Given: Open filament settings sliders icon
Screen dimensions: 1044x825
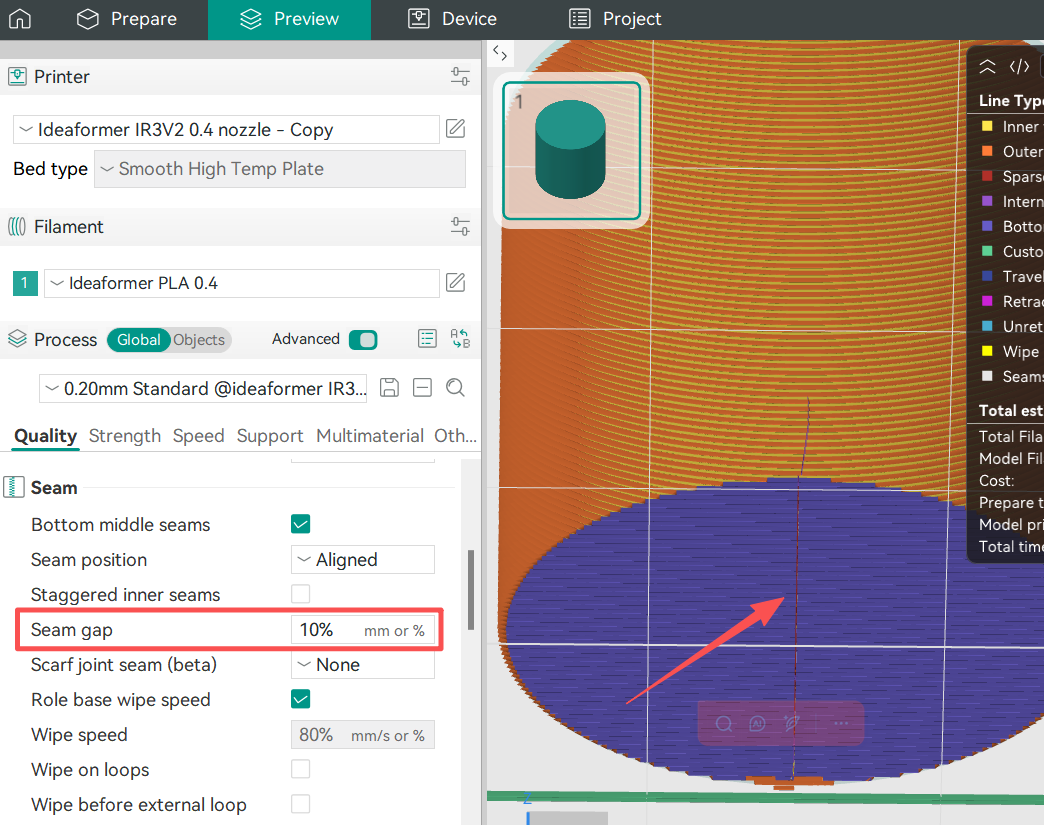Looking at the screenshot, I should click(460, 226).
